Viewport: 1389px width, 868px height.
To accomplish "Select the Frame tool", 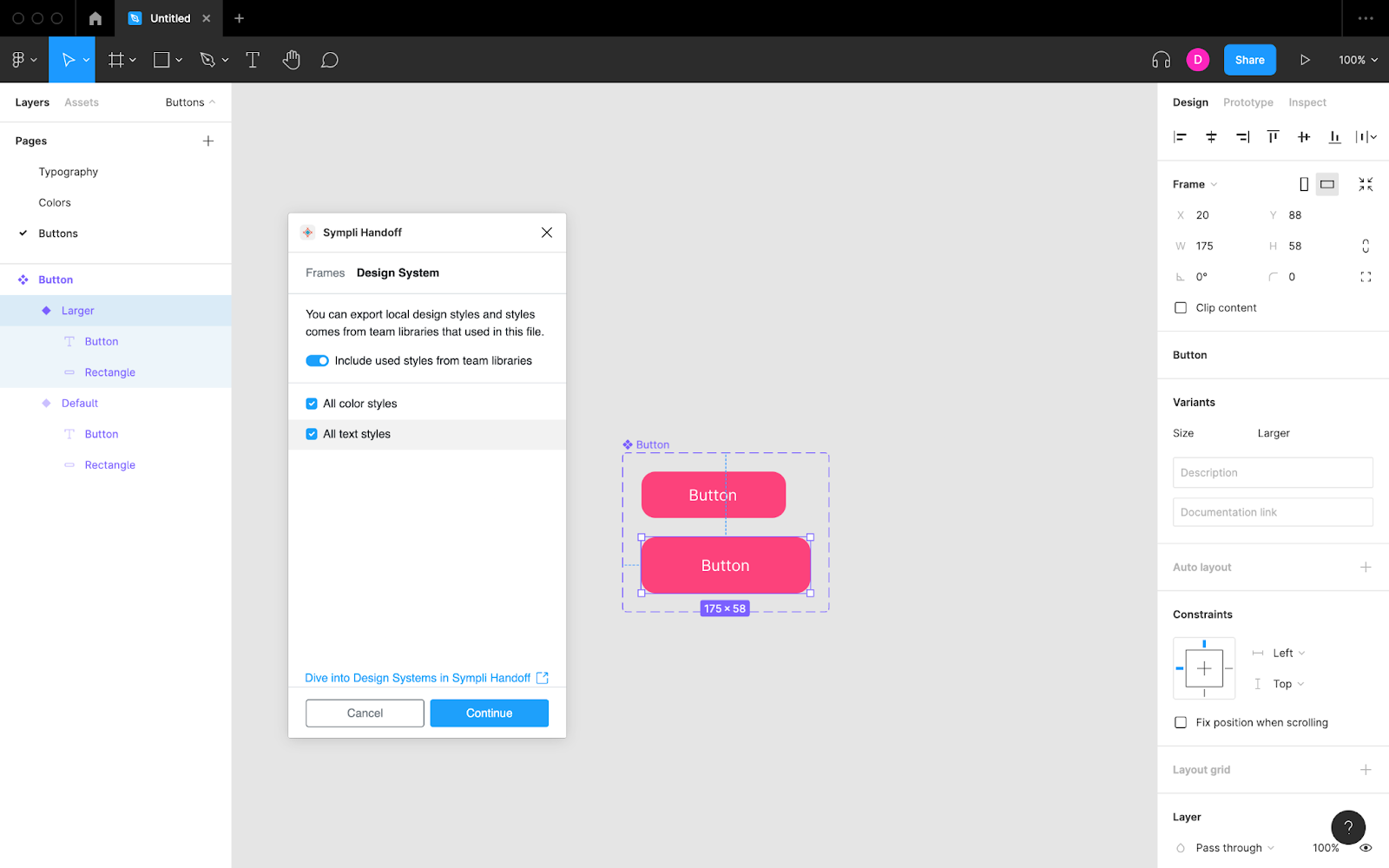I will [x=115, y=60].
